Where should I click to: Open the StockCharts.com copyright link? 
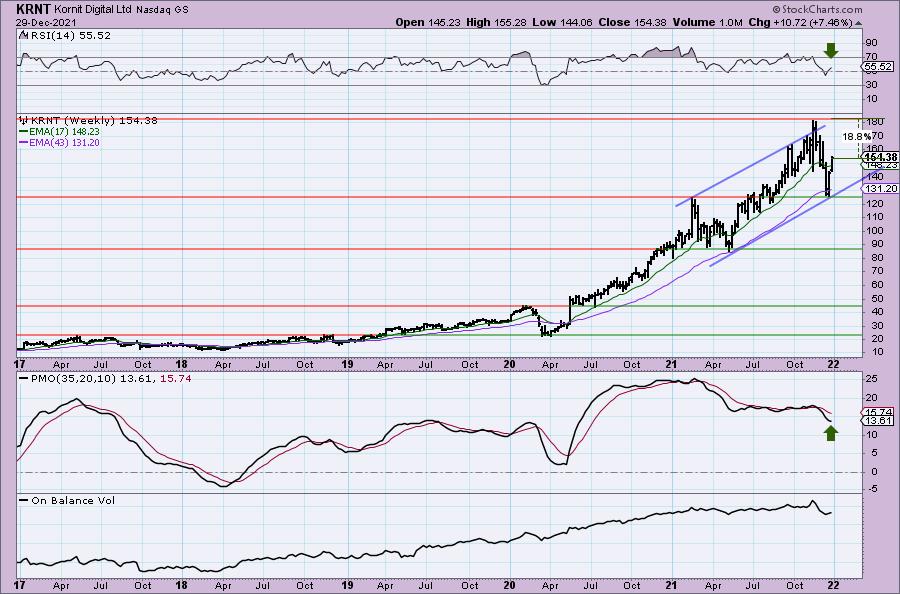(817, 9)
